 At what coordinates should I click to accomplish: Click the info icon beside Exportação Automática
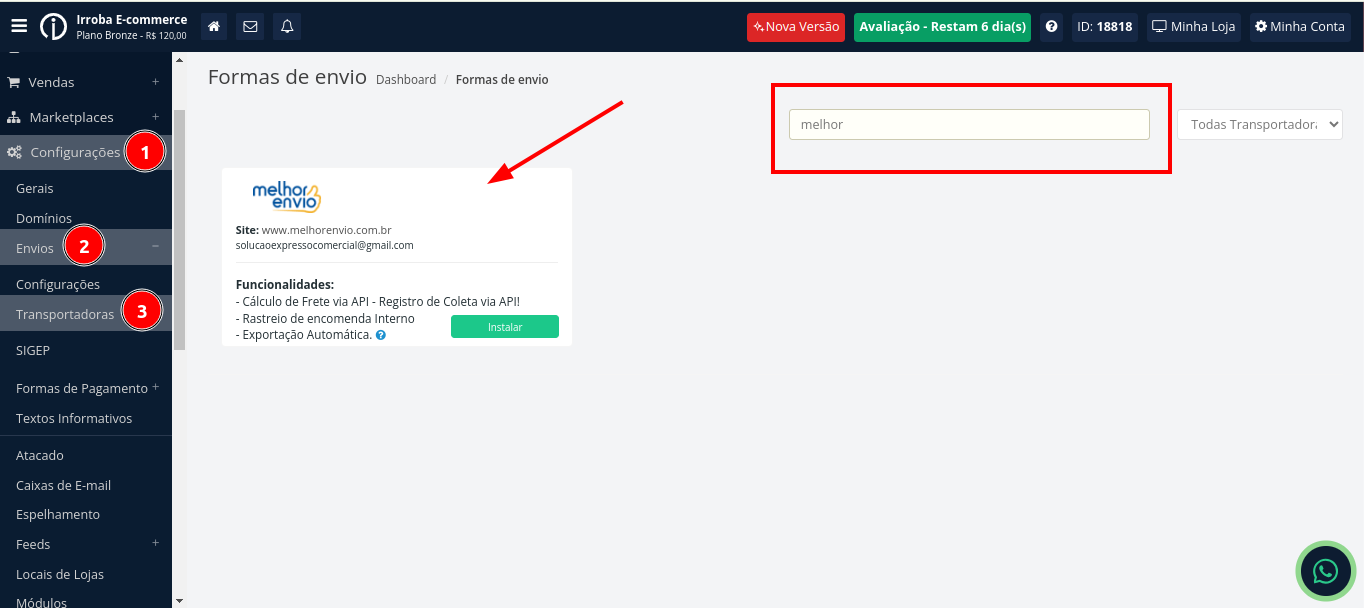(381, 336)
